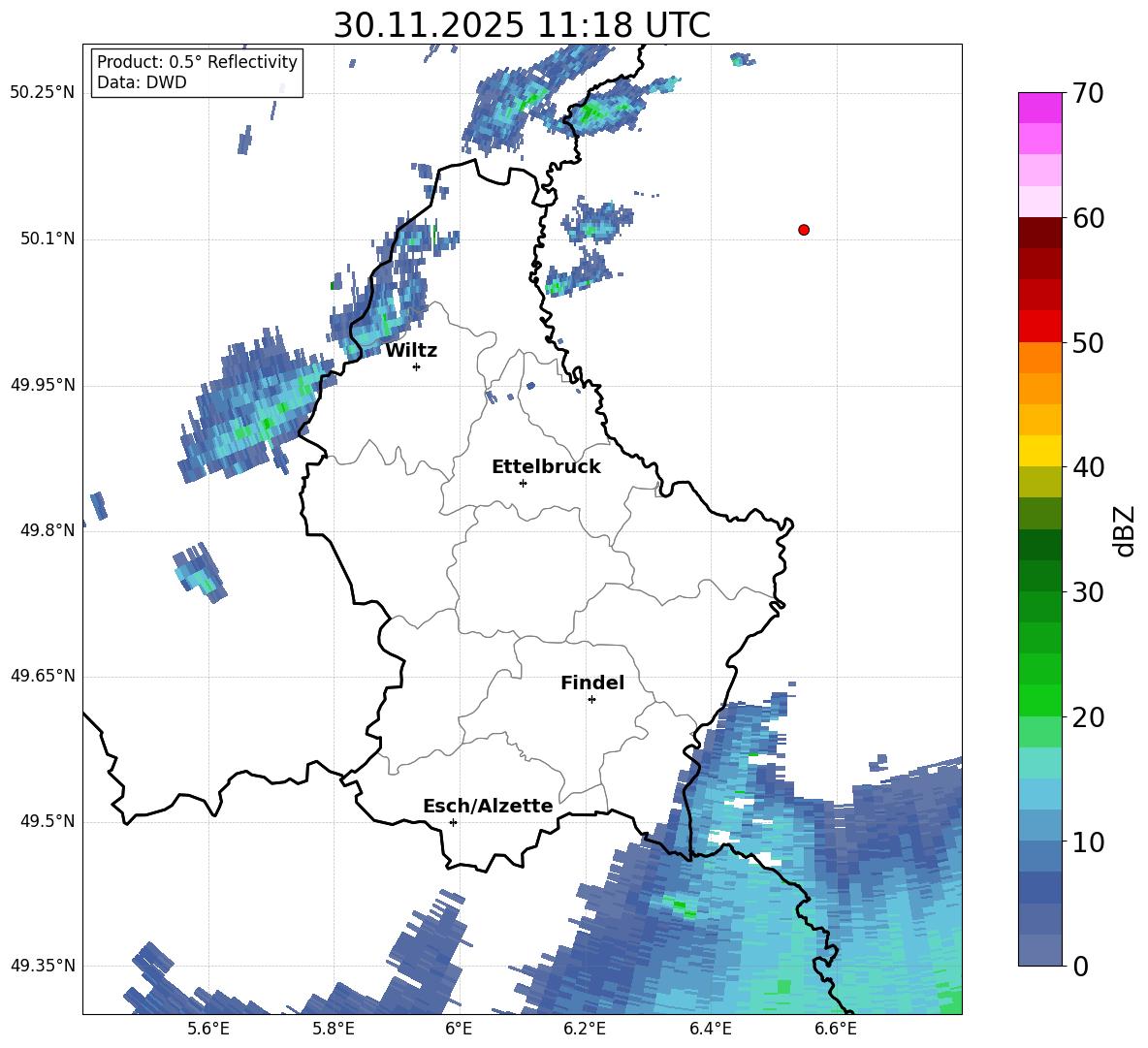Image resolution: width=1148 pixels, height=1048 pixels.
Task: Click the cross marker below Findel
Action: click(x=591, y=700)
